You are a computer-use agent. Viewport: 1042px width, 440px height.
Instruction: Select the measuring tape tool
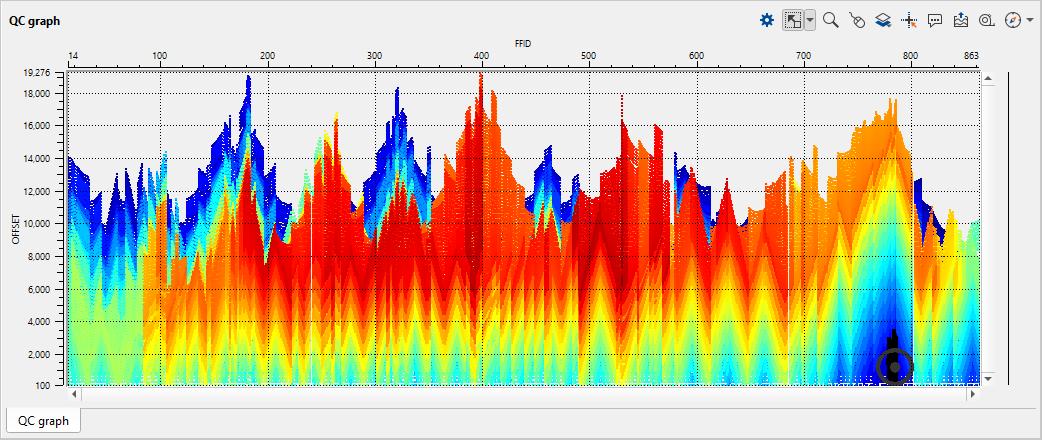pyautogui.click(x=987, y=19)
